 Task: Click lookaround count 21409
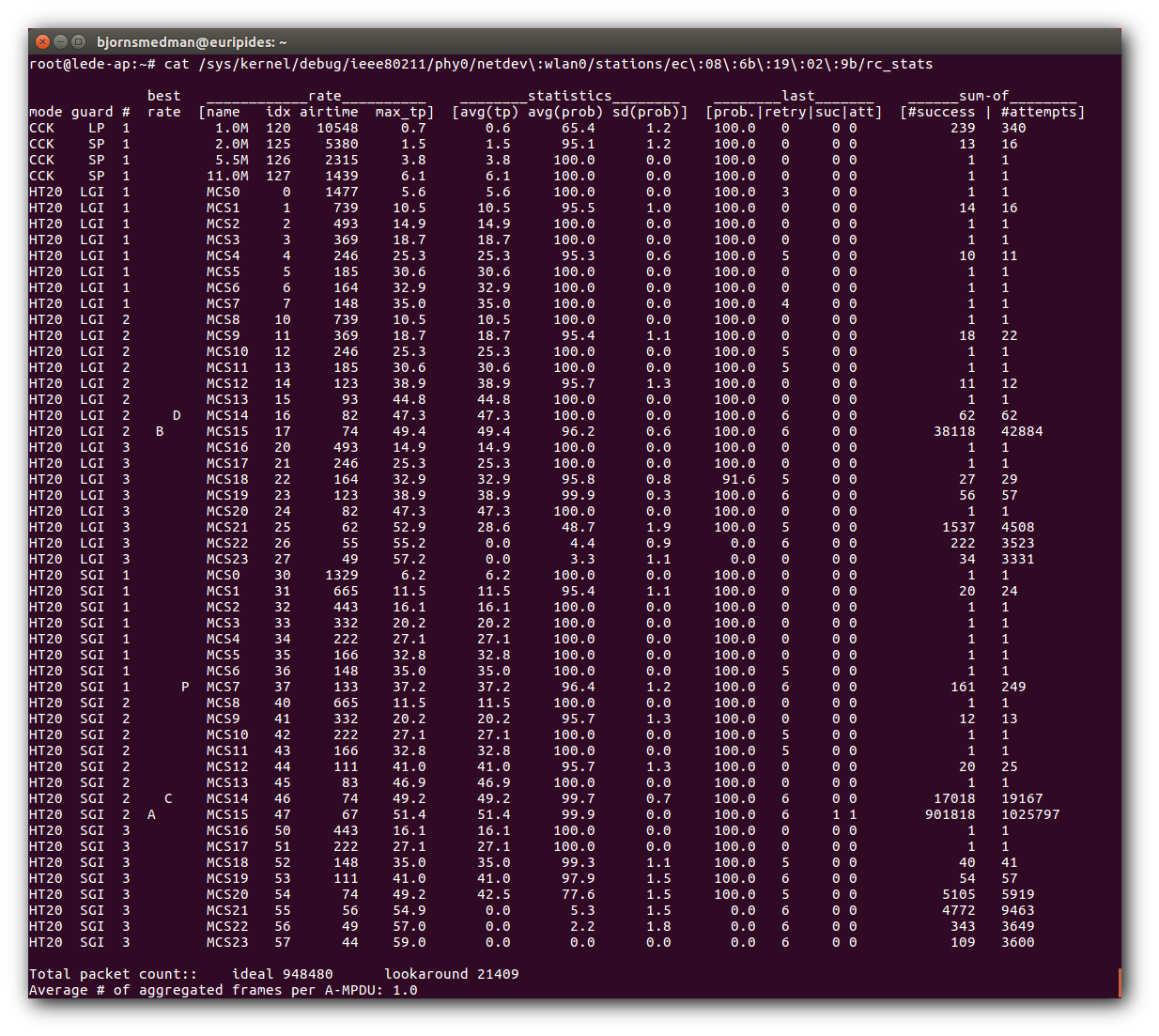point(498,974)
